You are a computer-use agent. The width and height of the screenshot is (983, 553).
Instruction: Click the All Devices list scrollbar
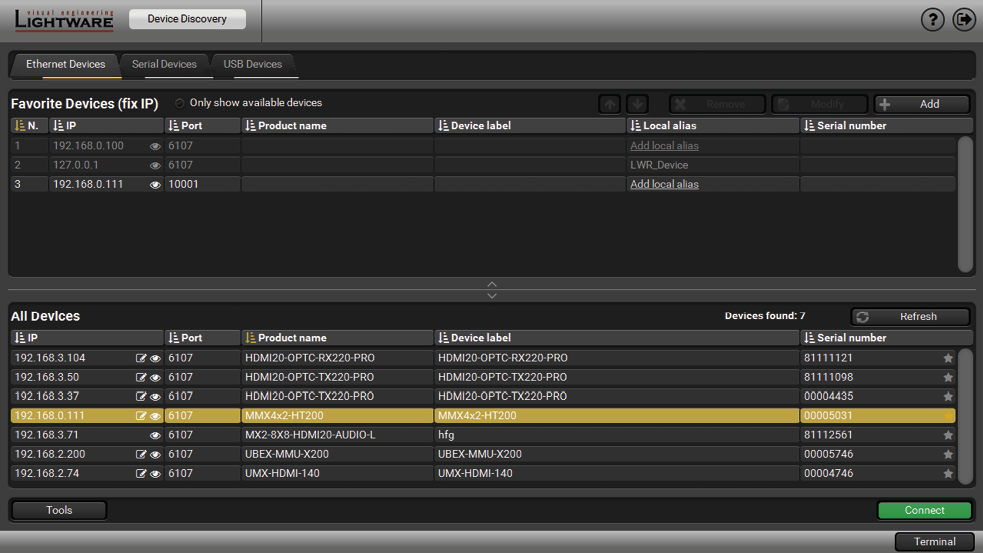[x=965, y=416]
